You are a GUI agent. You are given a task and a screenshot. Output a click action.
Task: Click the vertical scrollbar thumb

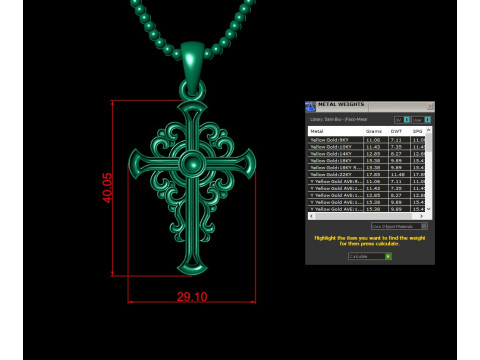[x=429, y=142]
